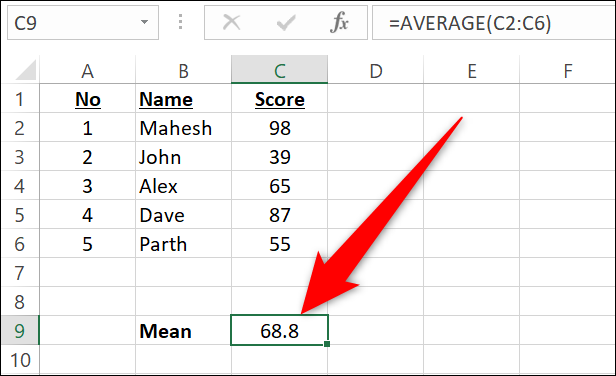Click the result cell showing 68.8
The image size is (616, 376).
(x=279, y=330)
